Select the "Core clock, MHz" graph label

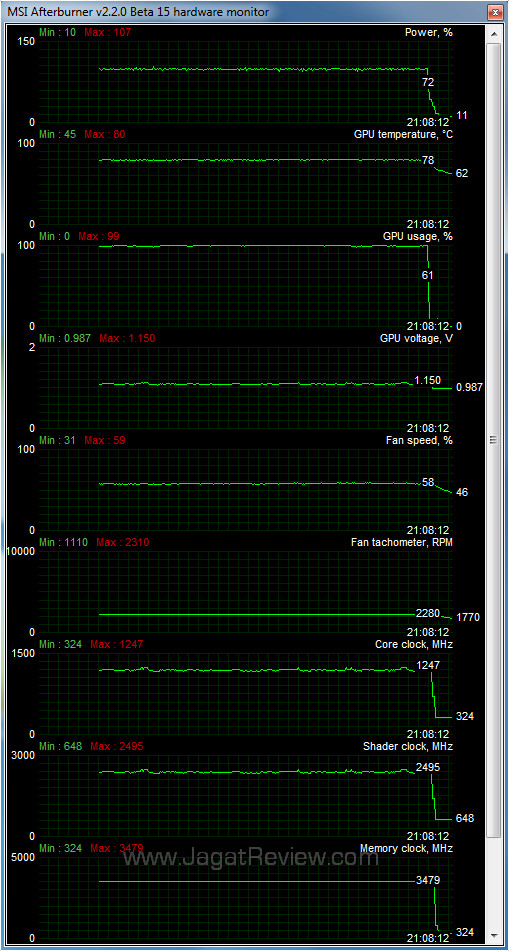coord(414,644)
